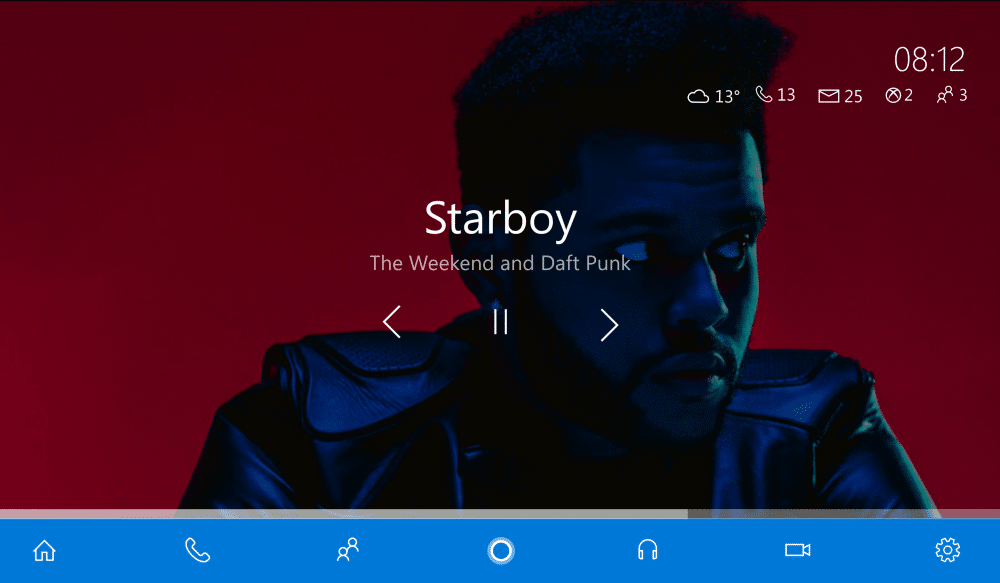
Task: Seek within the song progress bar
Action: click(x=500, y=513)
